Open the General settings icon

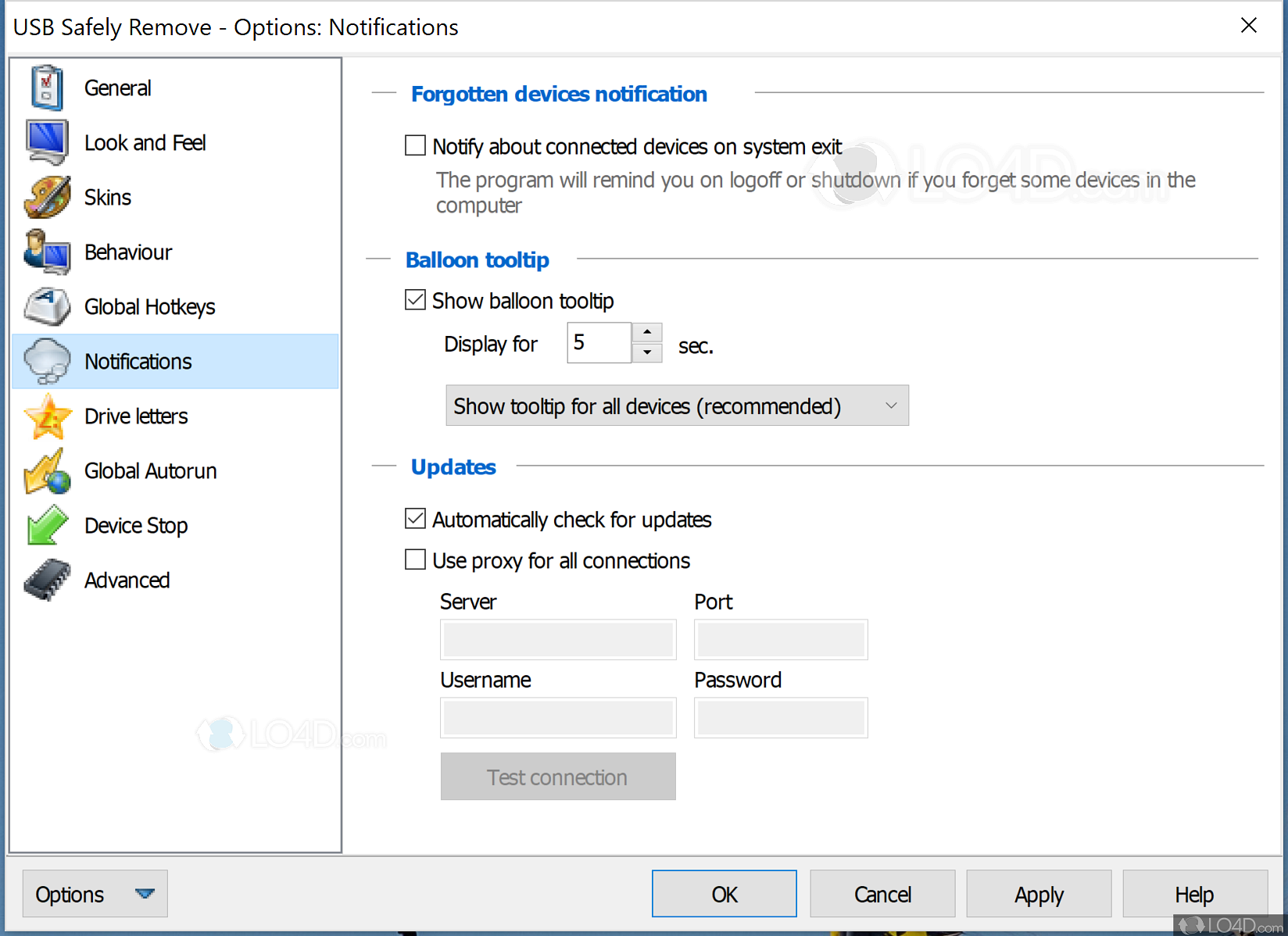pos(47,88)
